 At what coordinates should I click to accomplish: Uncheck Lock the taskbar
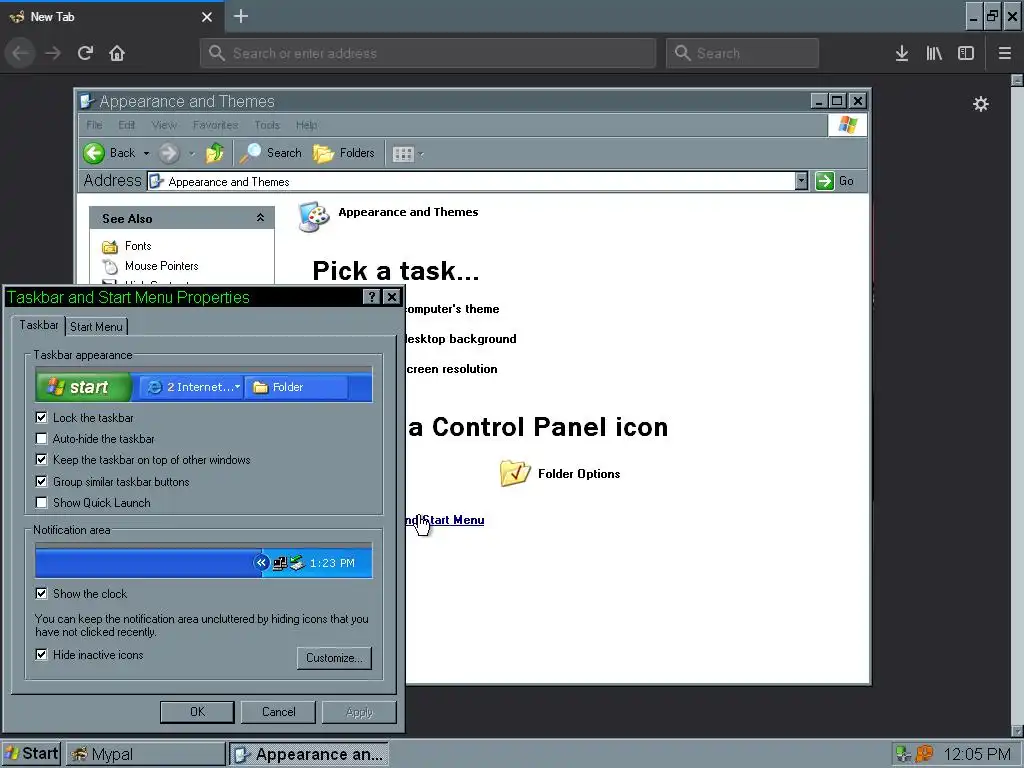(41, 417)
